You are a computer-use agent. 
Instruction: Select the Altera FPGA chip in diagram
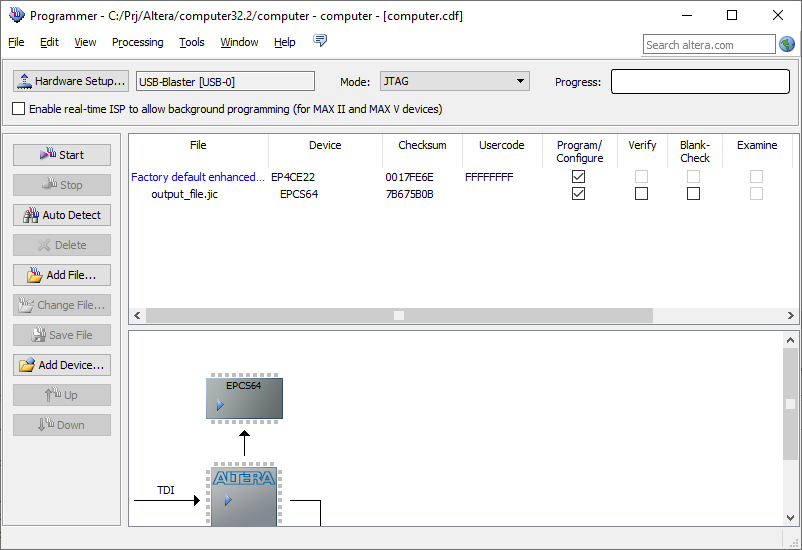click(x=244, y=495)
